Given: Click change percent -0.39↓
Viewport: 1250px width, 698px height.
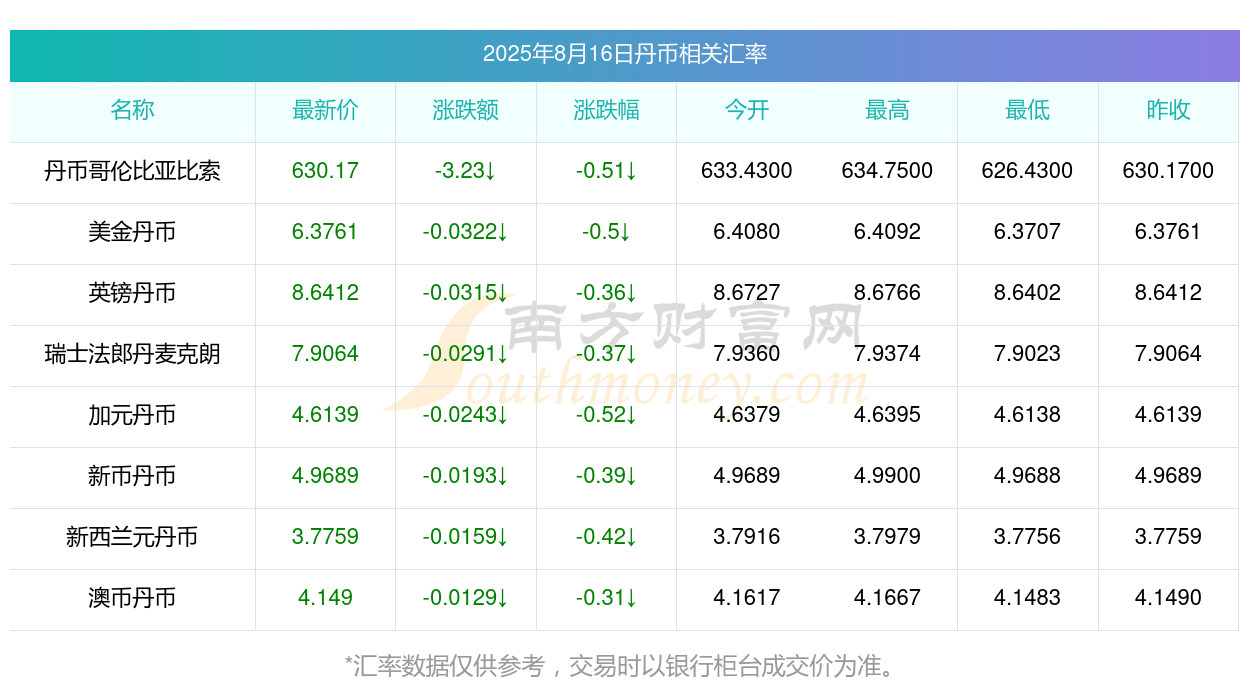Looking at the screenshot, I should coord(607,476).
